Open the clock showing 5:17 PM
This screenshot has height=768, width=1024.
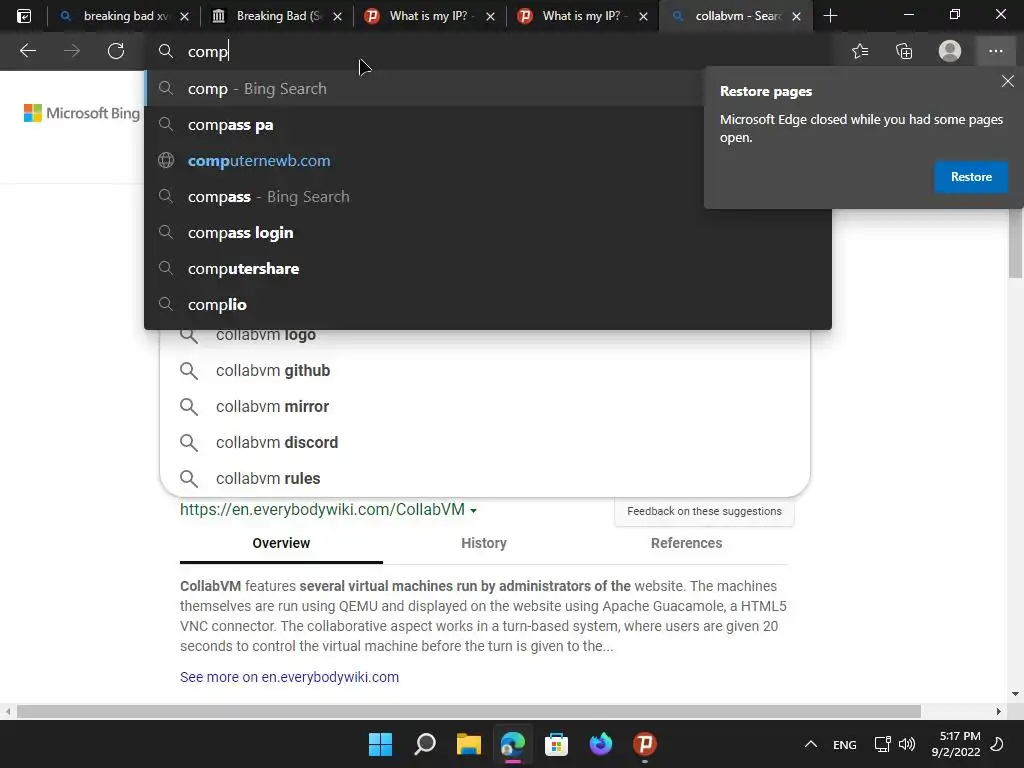pos(956,744)
